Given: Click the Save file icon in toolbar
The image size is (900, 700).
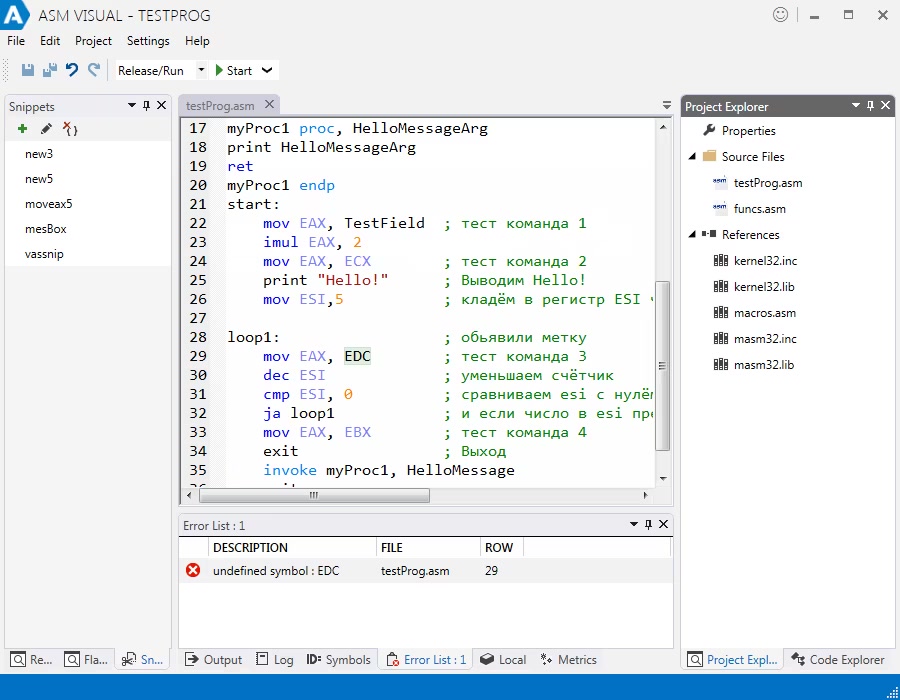Looking at the screenshot, I should pos(28,70).
